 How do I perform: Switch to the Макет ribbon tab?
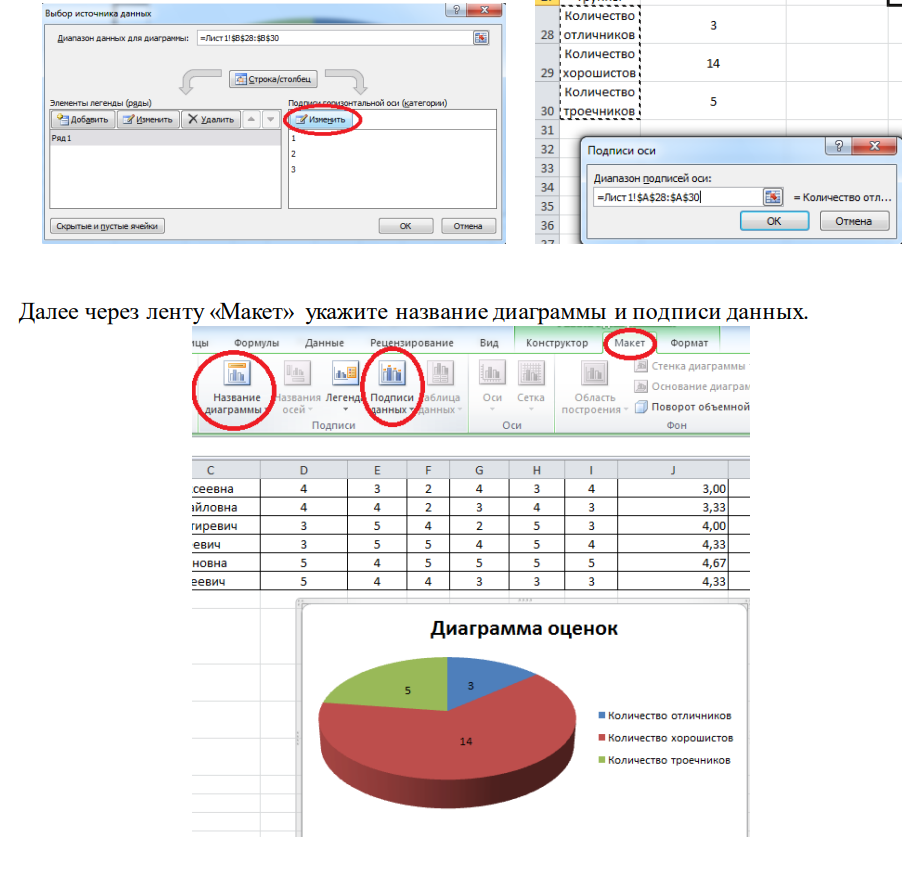pyautogui.click(x=630, y=343)
